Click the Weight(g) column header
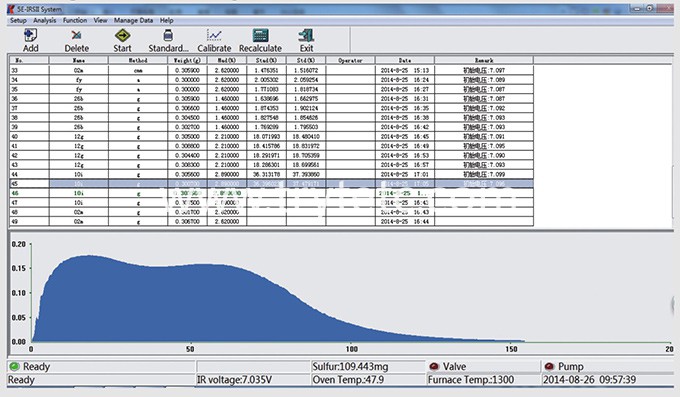680x397 pixels. pyautogui.click(x=187, y=60)
